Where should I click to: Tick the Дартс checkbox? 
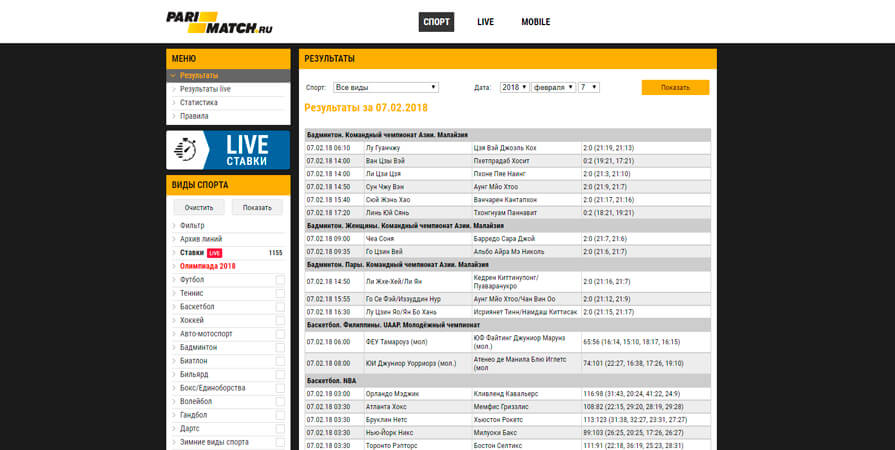click(280, 429)
